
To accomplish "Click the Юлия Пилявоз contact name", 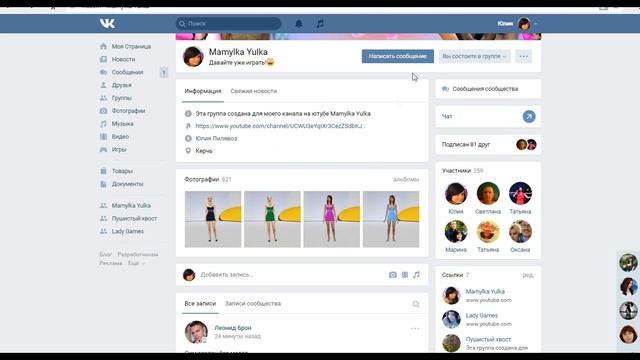I will [216, 138].
